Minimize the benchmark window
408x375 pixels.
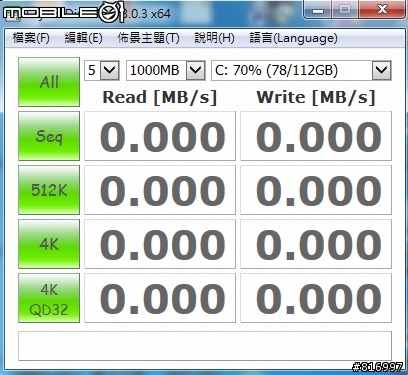click(318, 9)
